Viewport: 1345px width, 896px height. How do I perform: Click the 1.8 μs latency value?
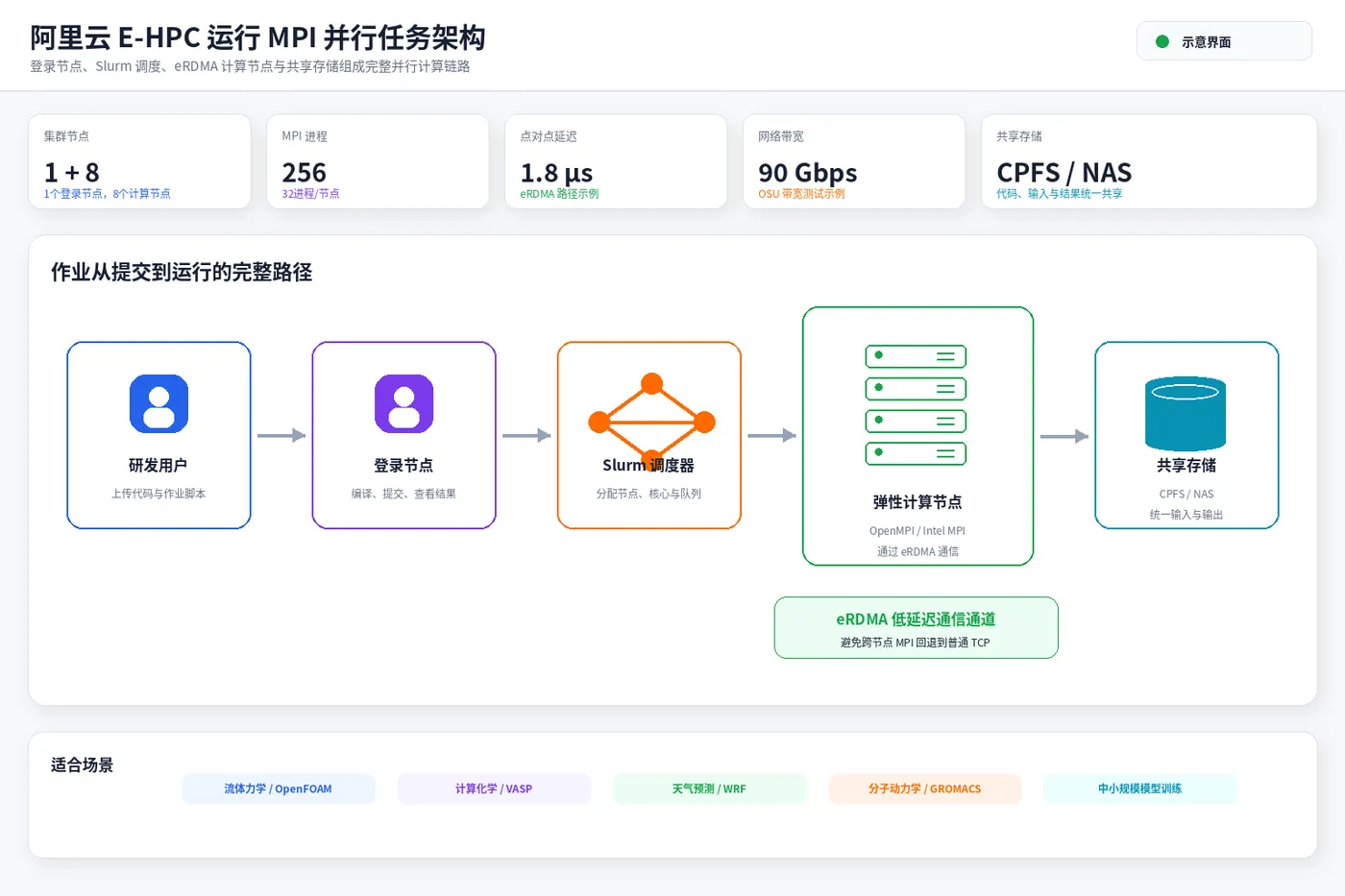556,173
